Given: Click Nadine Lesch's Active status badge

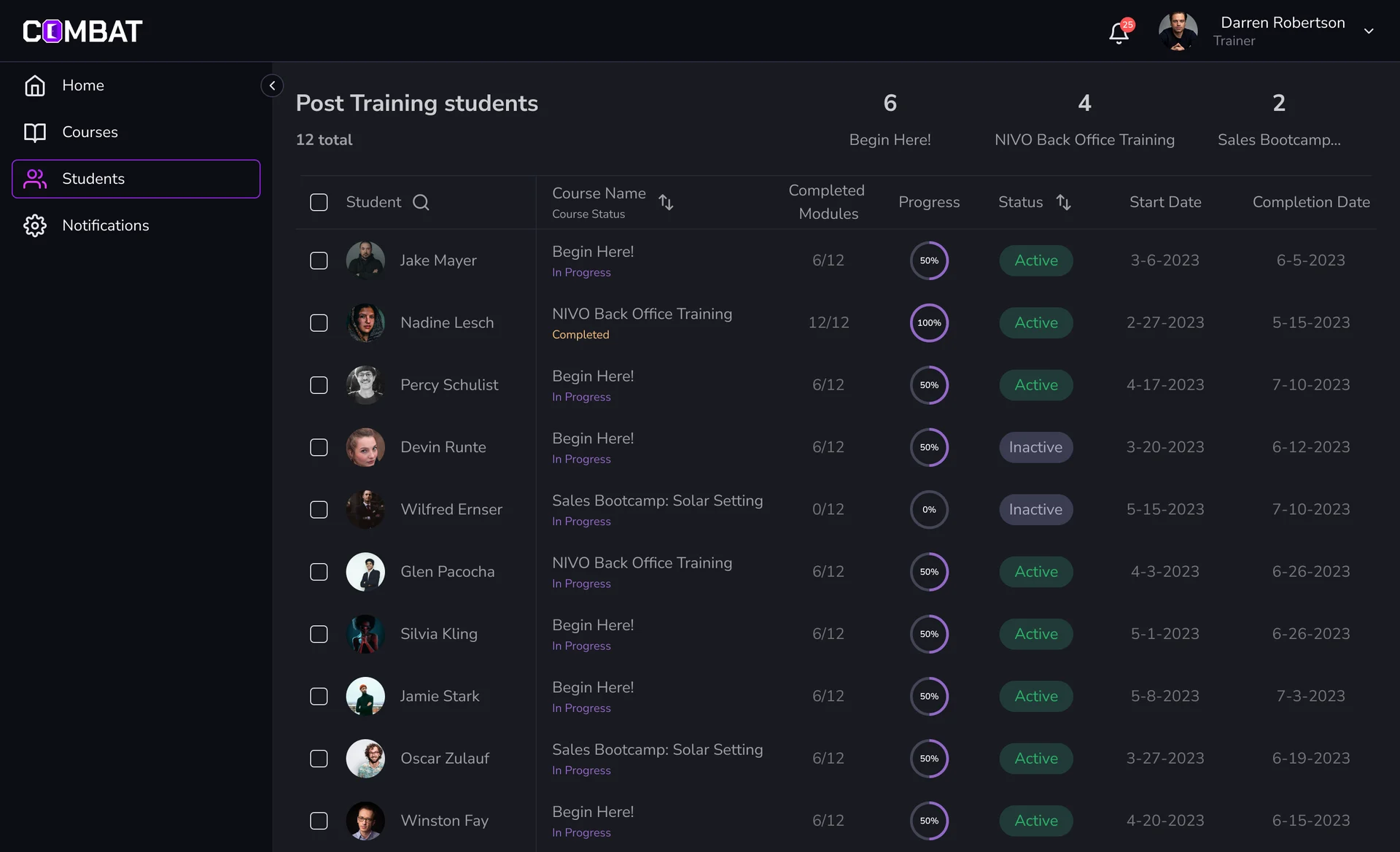Looking at the screenshot, I should (x=1035, y=322).
